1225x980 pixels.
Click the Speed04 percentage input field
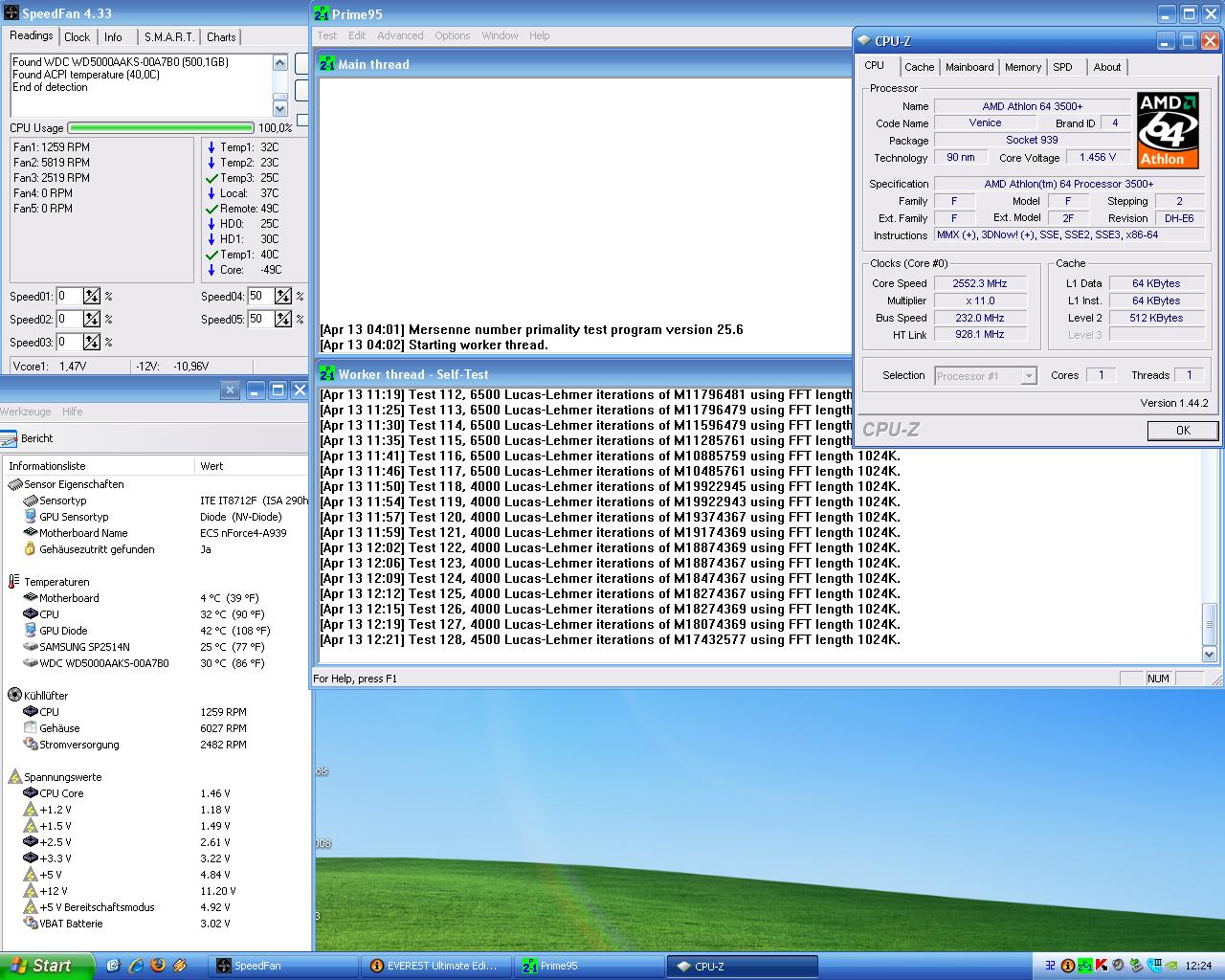pyautogui.click(x=260, y=297)
